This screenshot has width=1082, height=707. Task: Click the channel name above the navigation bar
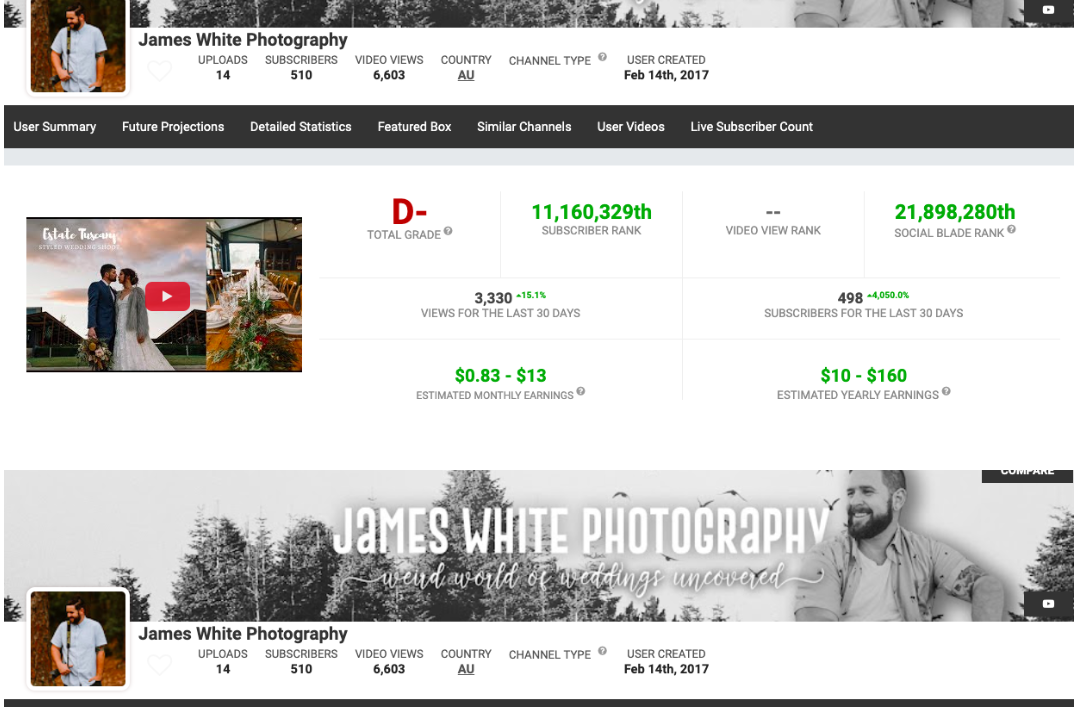point(243,40)
